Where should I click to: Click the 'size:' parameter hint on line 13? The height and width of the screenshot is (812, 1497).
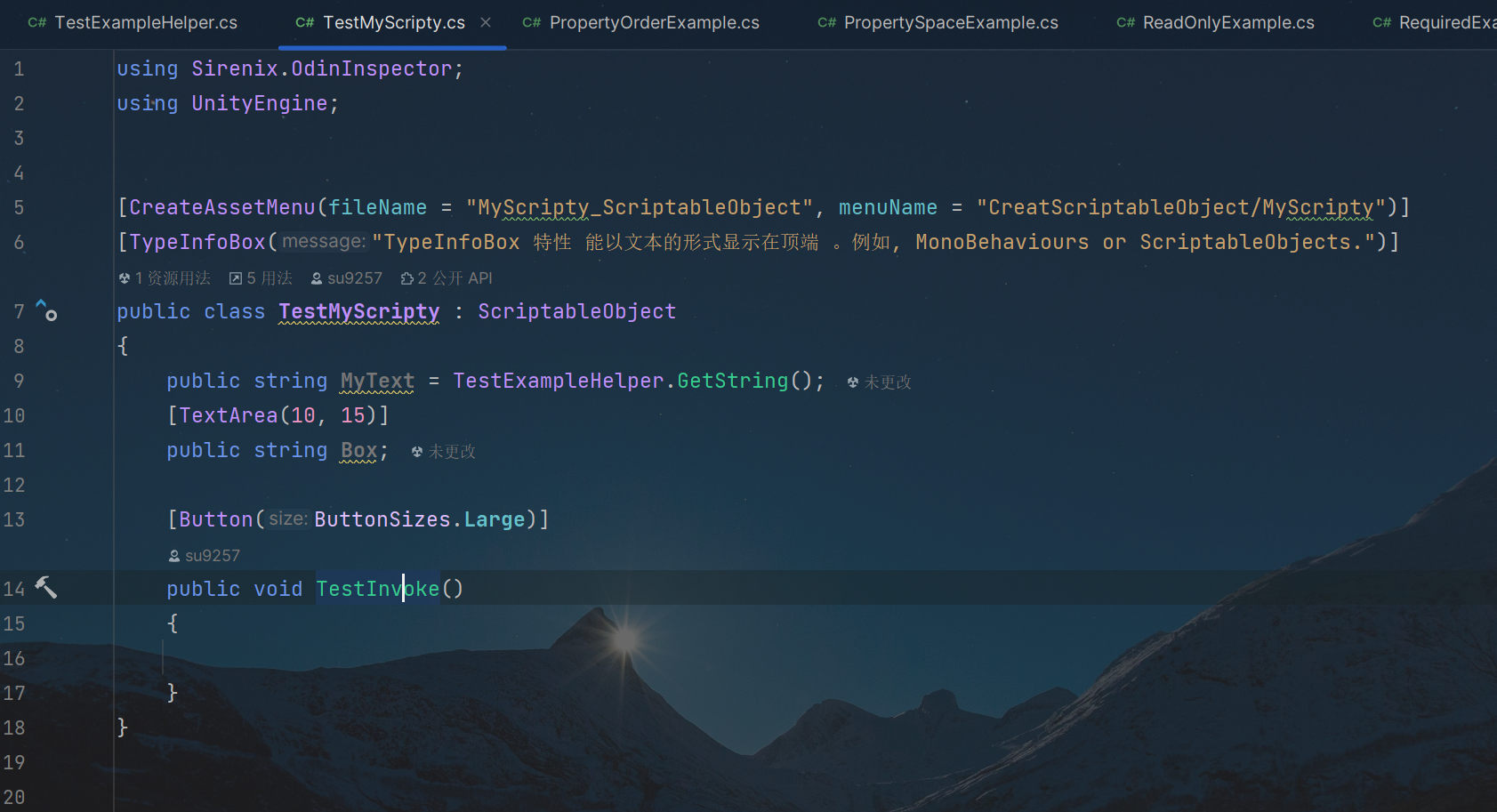288,519
